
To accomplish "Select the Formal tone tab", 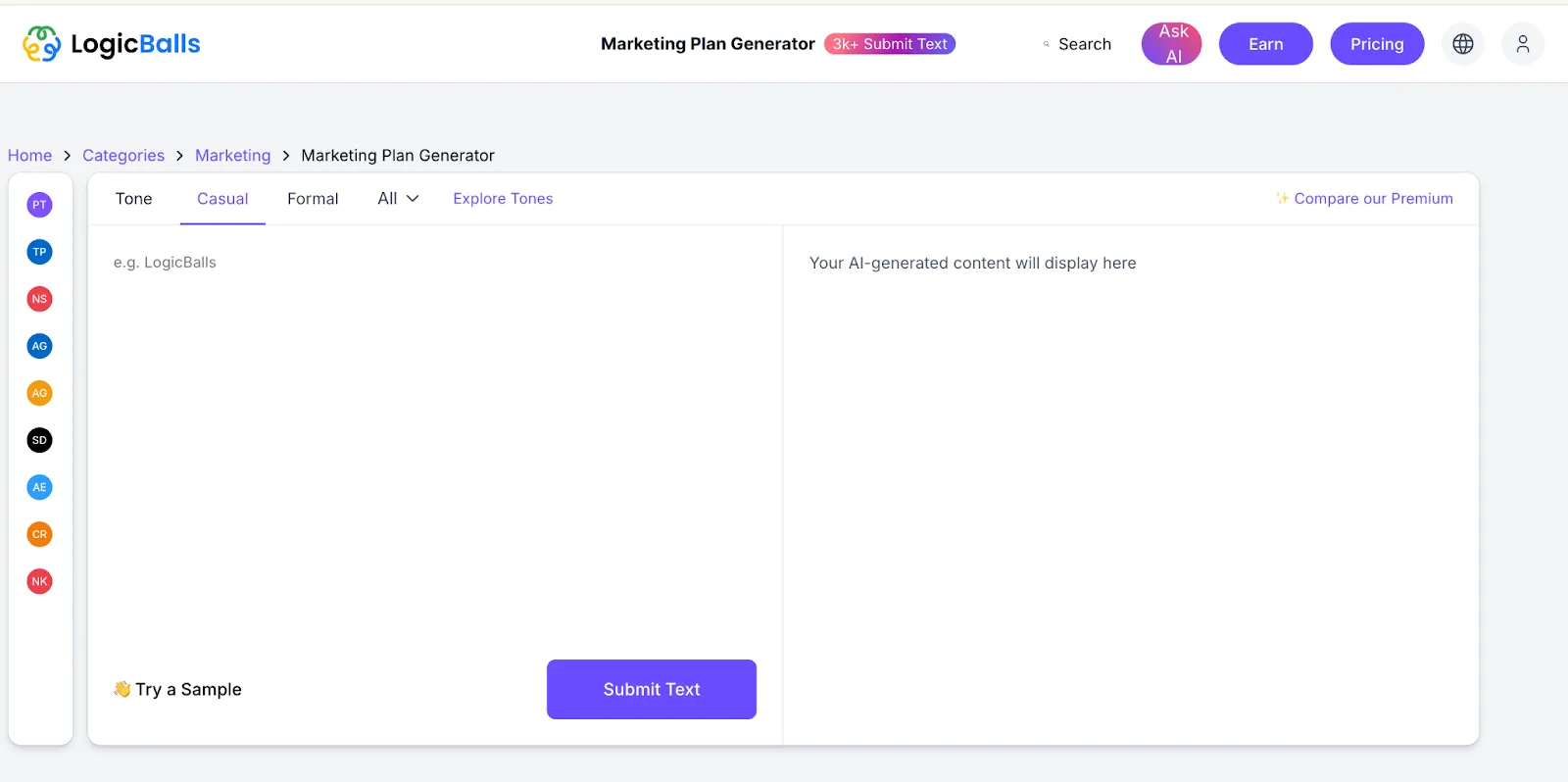I will tap(313, 199).
